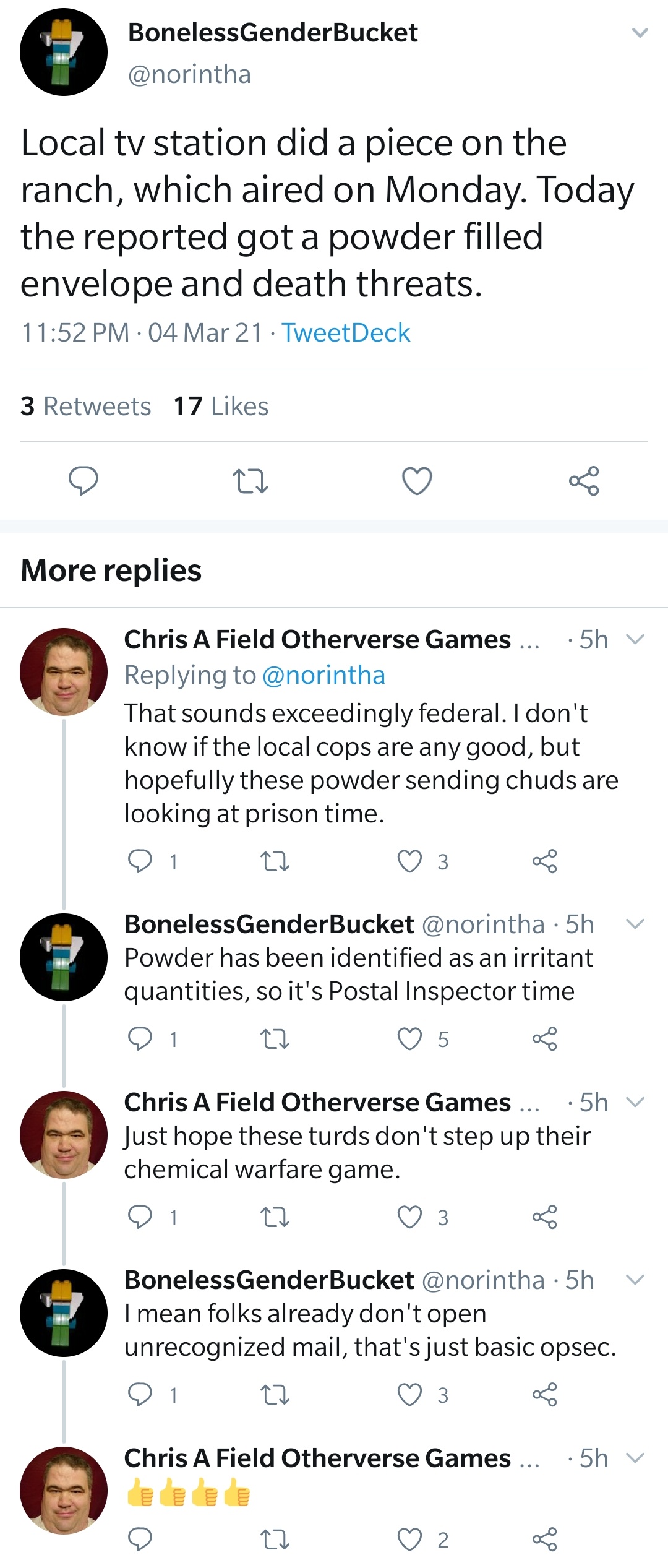The image size is (668, 1568).
Task: View the list of 3 Retweets
Action: (85, 407)
